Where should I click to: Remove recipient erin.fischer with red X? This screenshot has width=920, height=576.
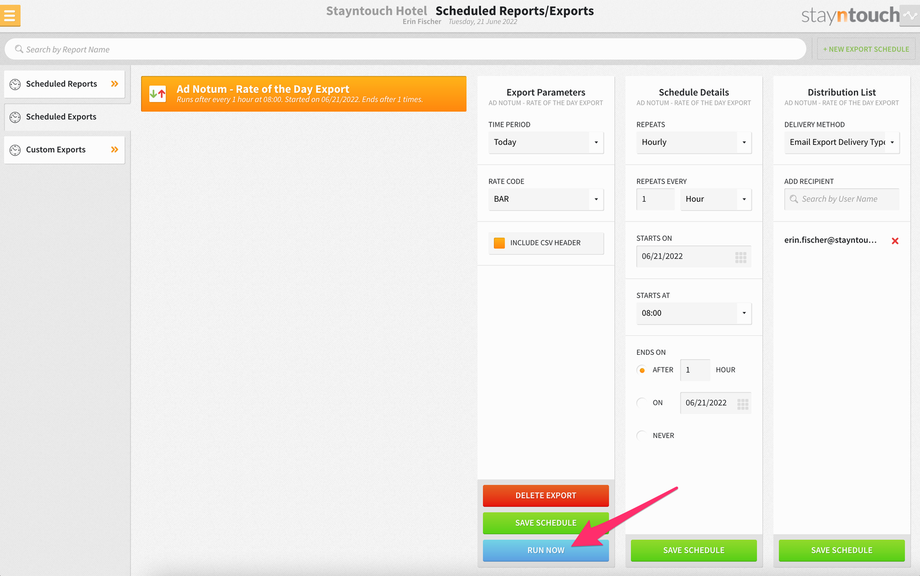(895, 240)
